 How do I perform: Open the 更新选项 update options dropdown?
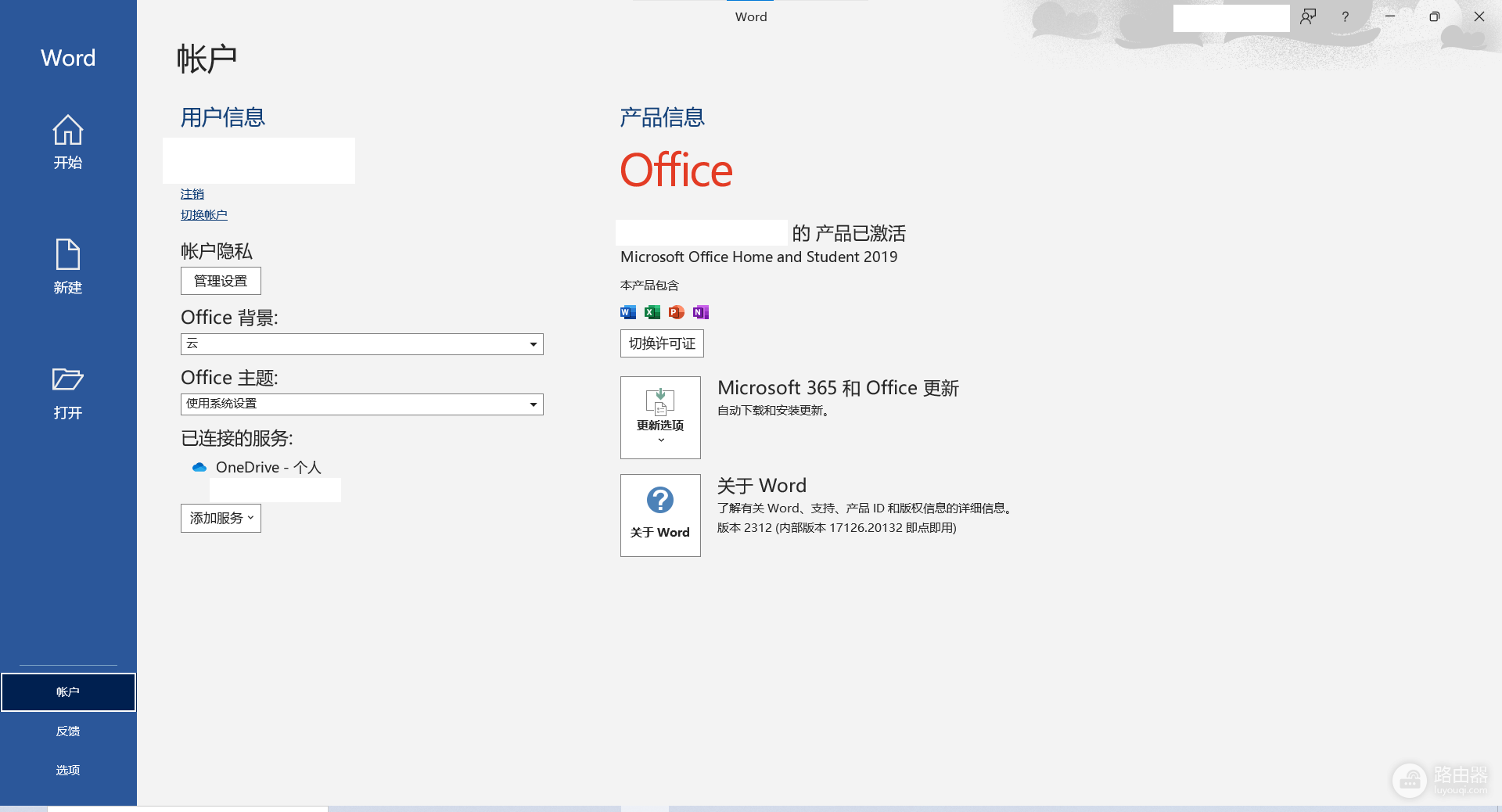click(x=660, y=418)
